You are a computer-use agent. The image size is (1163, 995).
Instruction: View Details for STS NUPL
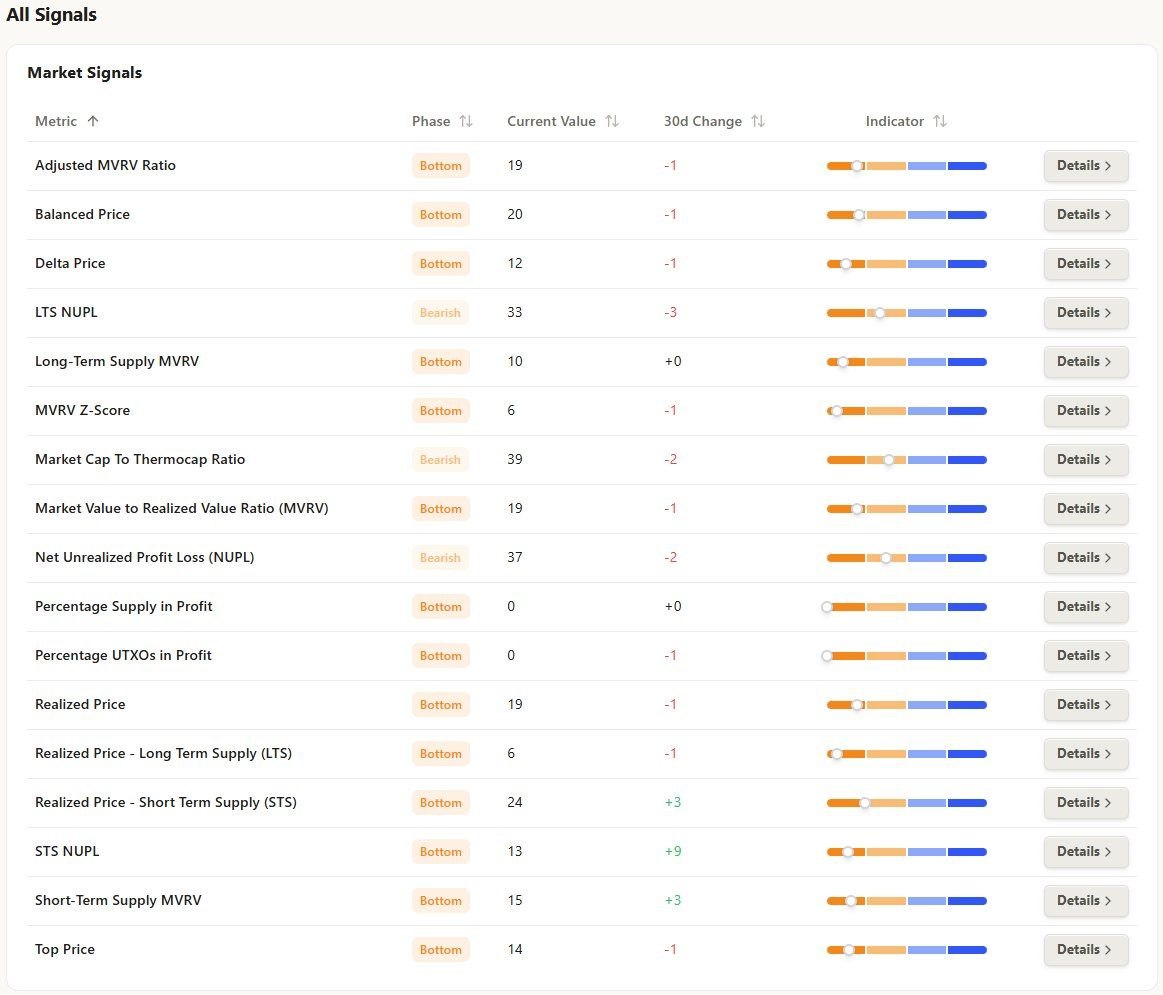click(1086, 851)
